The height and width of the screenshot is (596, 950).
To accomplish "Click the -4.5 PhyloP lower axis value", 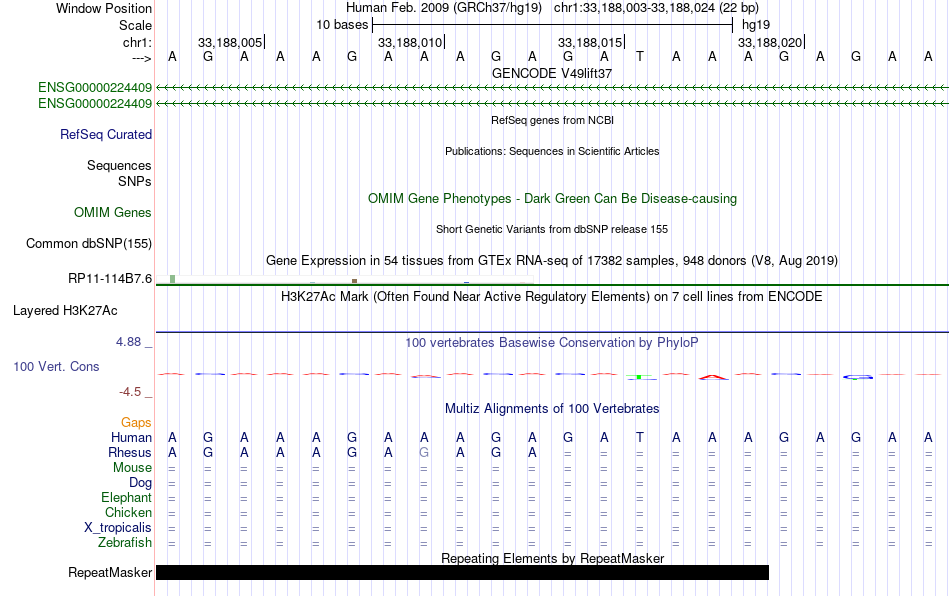I will (x=130, y=392).
